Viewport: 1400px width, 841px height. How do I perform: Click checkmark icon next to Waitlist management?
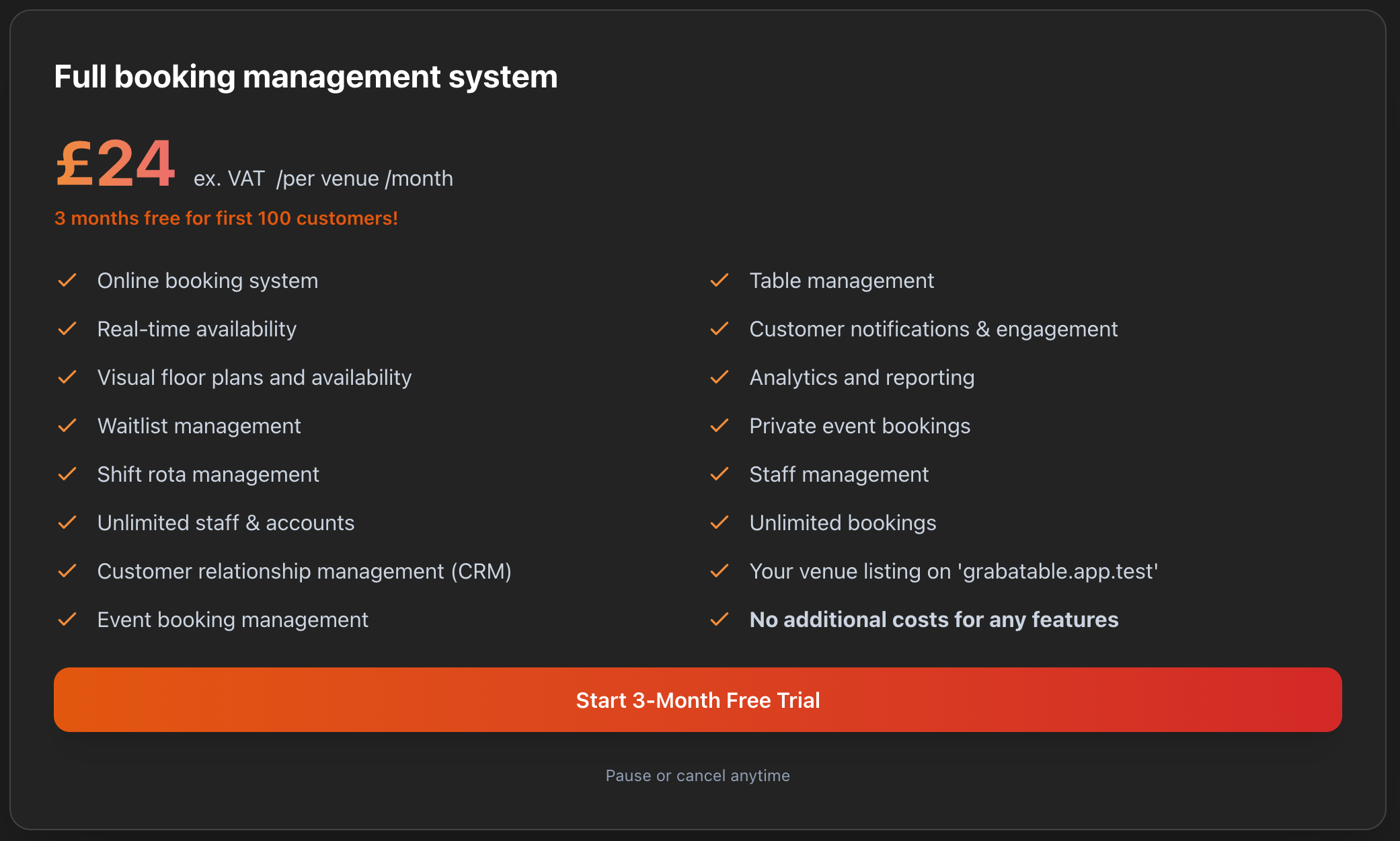click(67, 426)
